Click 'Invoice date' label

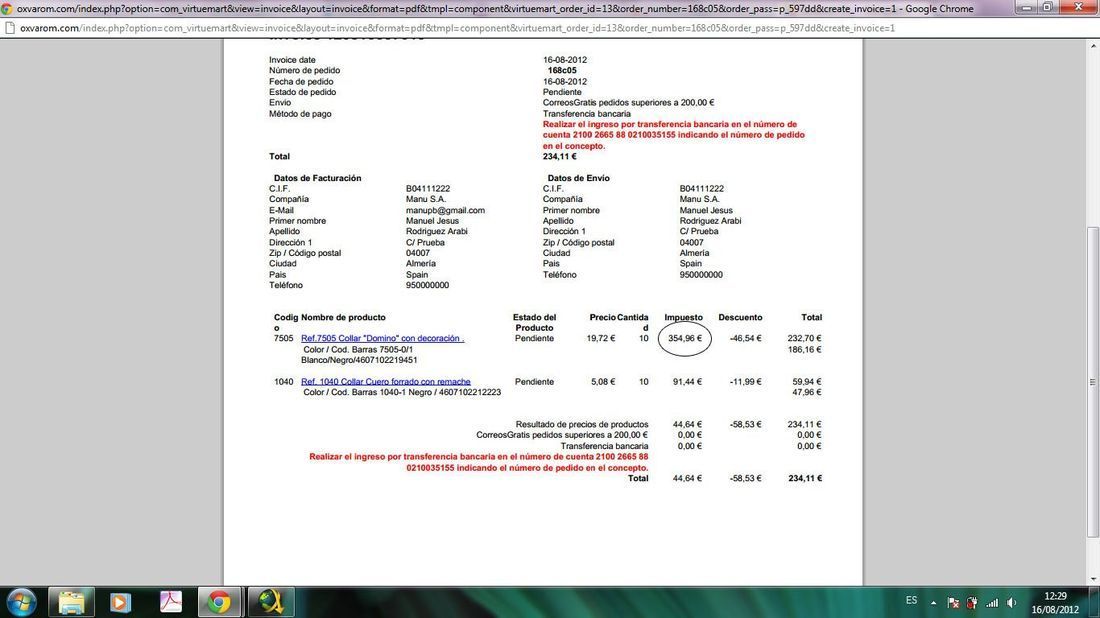click(292, 60)
